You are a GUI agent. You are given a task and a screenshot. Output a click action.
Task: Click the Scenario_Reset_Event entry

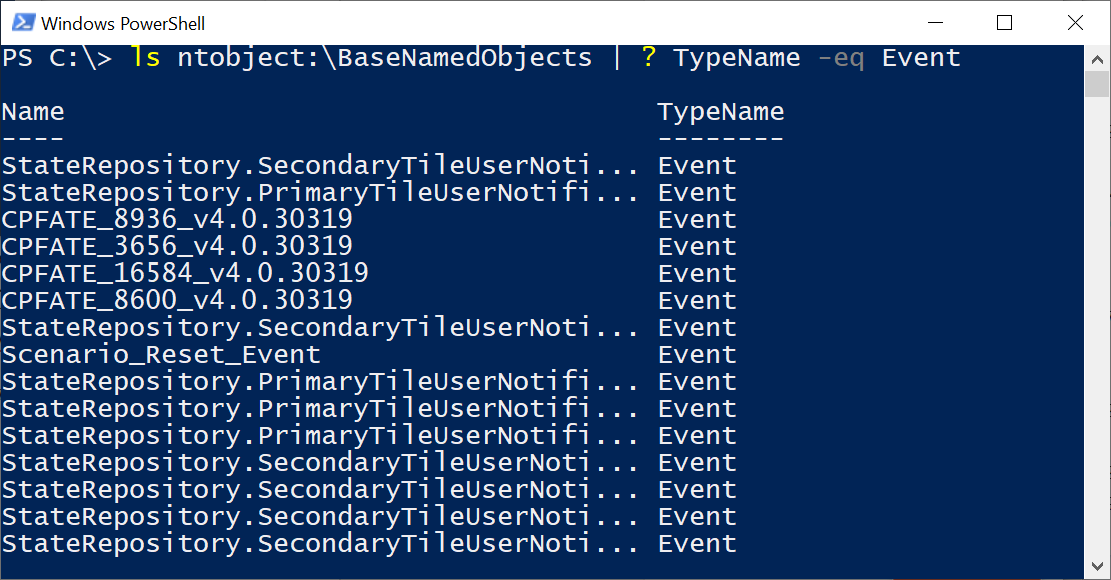(161, 354)
